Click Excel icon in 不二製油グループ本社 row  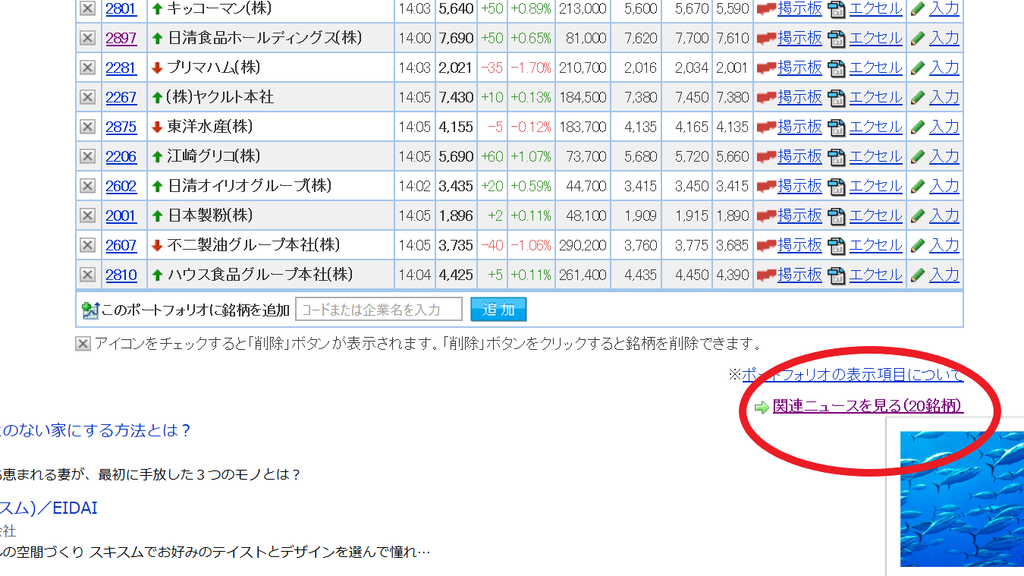click(x=836, y=246)
